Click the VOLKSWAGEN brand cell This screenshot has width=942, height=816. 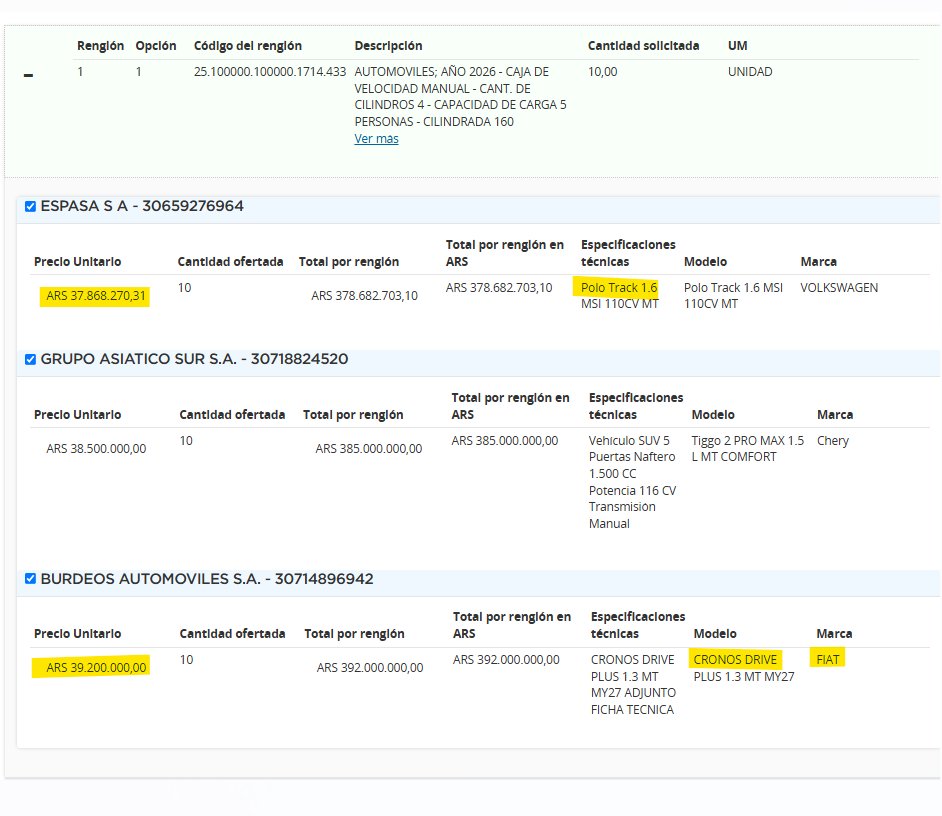839,288
